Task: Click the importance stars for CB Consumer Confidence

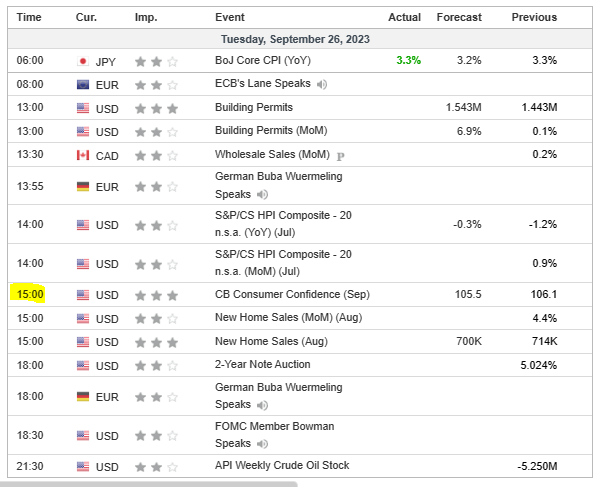Action: click(156, 295)
